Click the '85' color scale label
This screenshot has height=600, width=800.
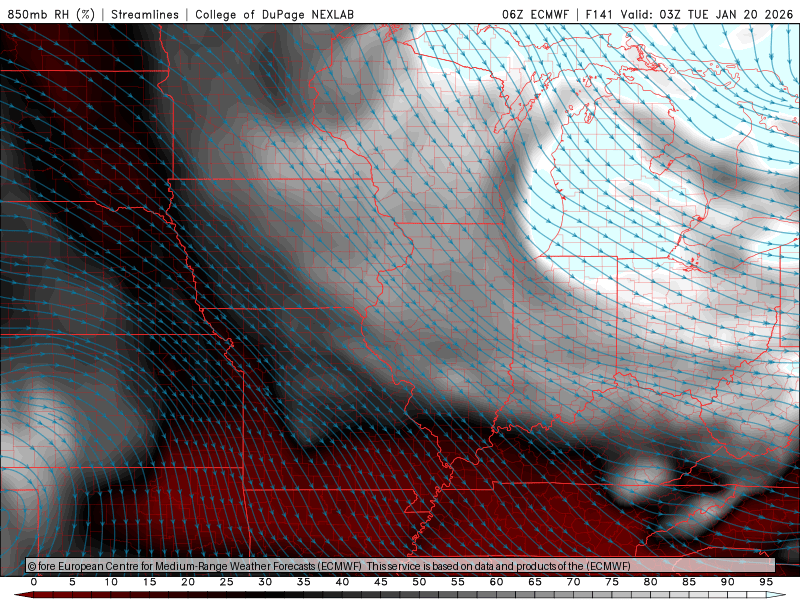pos(689,582)
